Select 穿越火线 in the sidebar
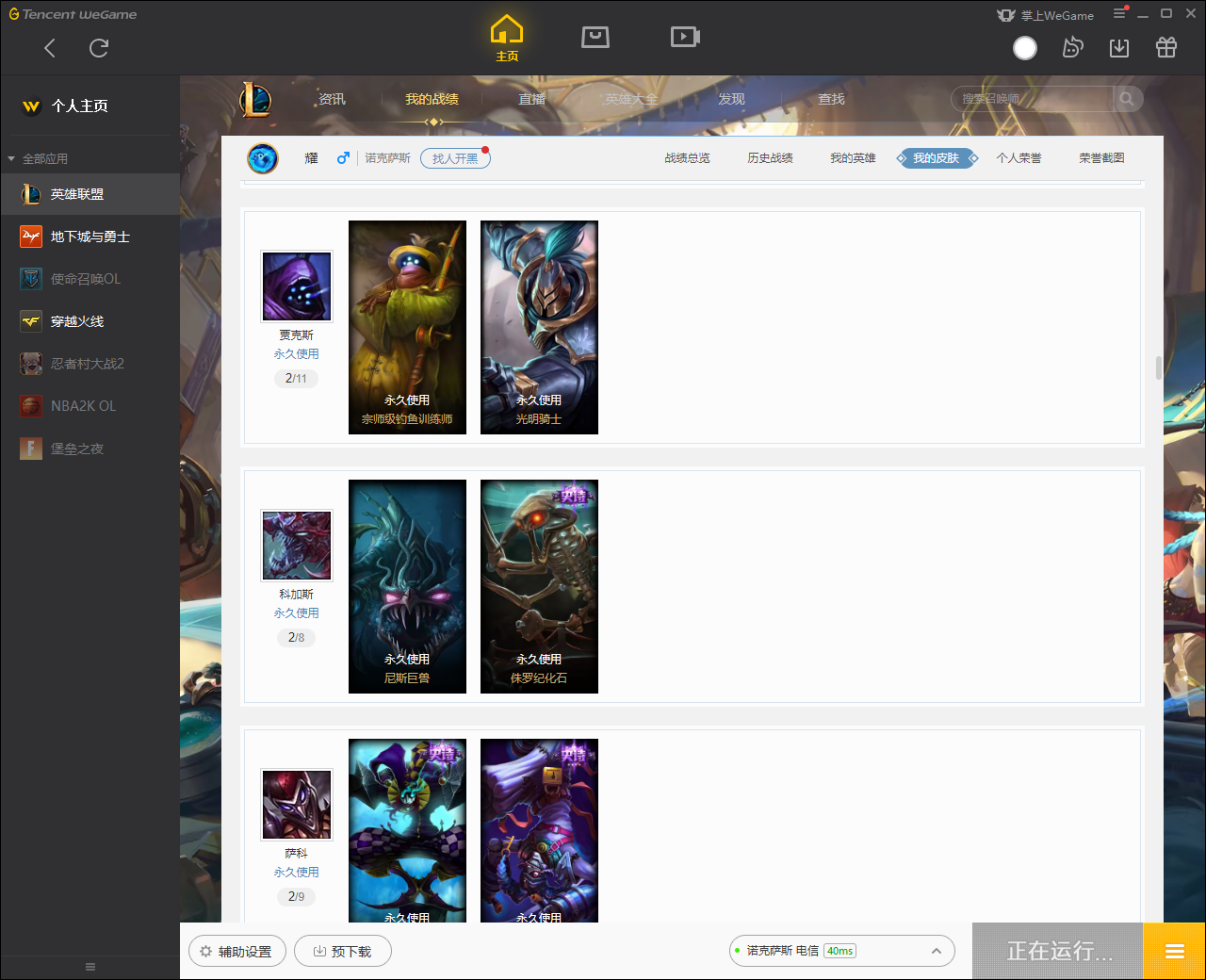The image size is (1206, 980). tap(90, 321)
